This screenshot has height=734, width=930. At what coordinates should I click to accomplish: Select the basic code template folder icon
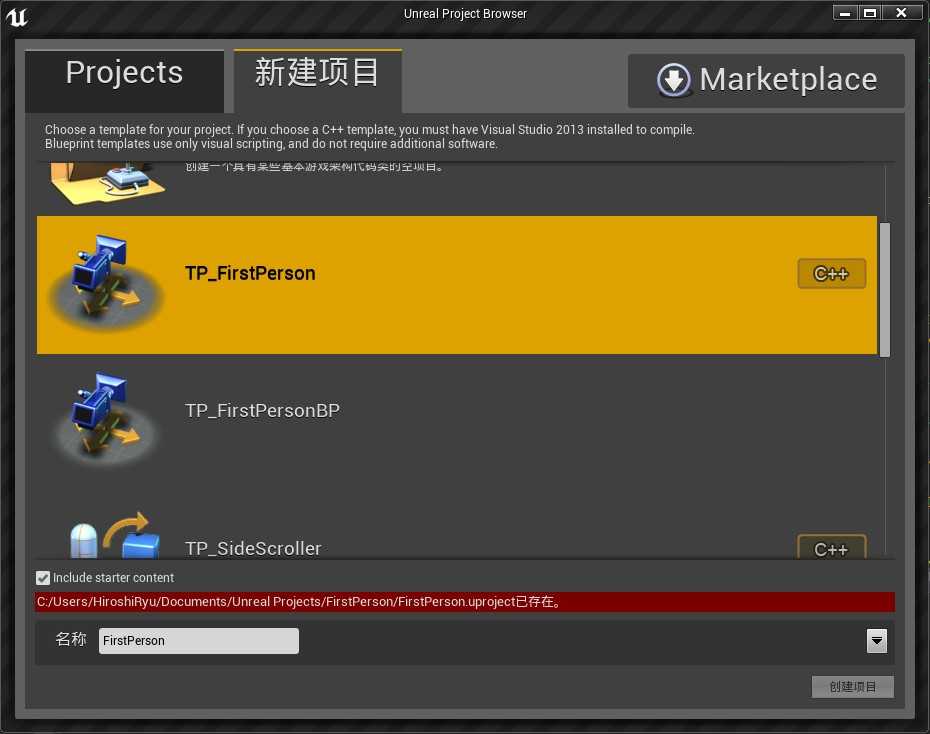[108, 183]
